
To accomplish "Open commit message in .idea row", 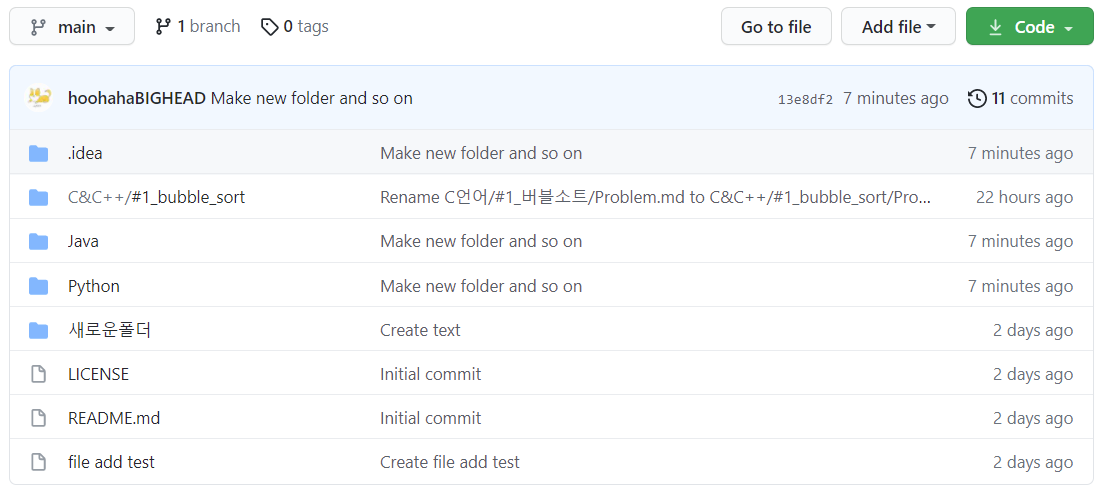I will tap(481, 153).
